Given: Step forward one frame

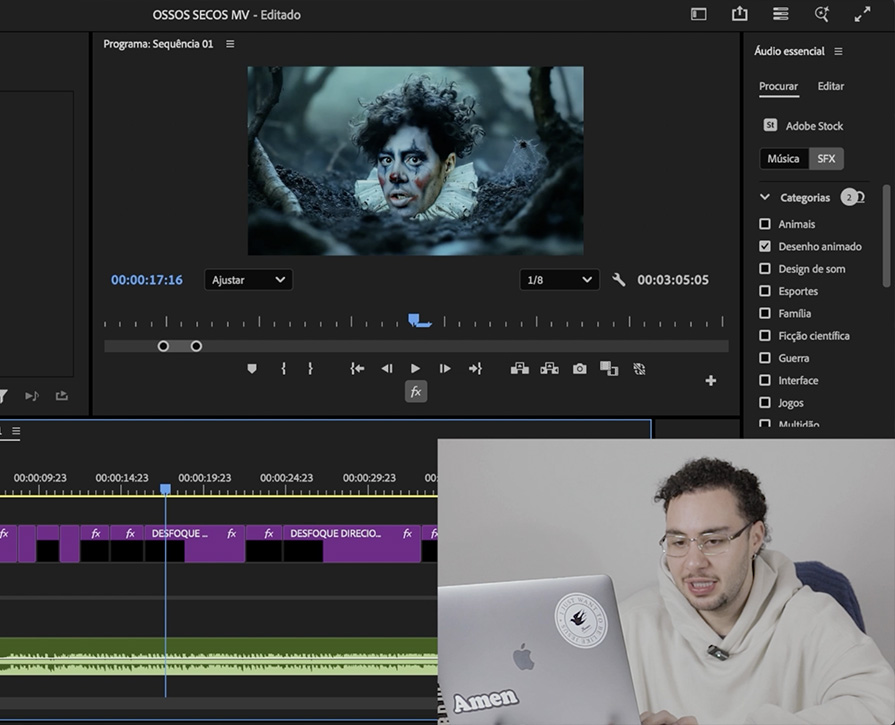Looking at the screenshot, I should point(445,369).
